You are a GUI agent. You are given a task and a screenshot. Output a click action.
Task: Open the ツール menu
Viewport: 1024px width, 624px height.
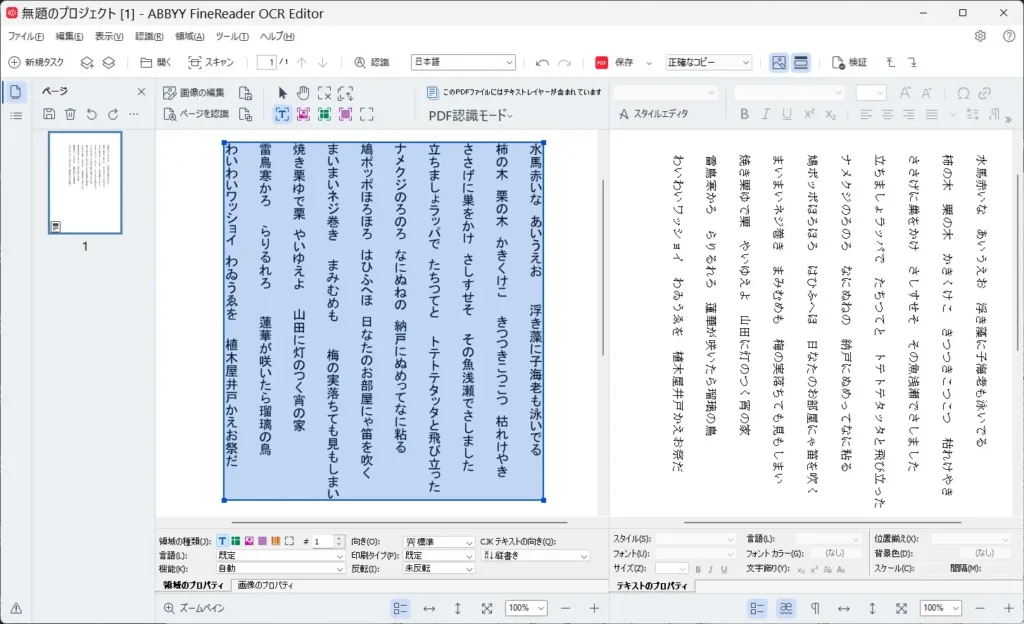click(x=232, y=37)
